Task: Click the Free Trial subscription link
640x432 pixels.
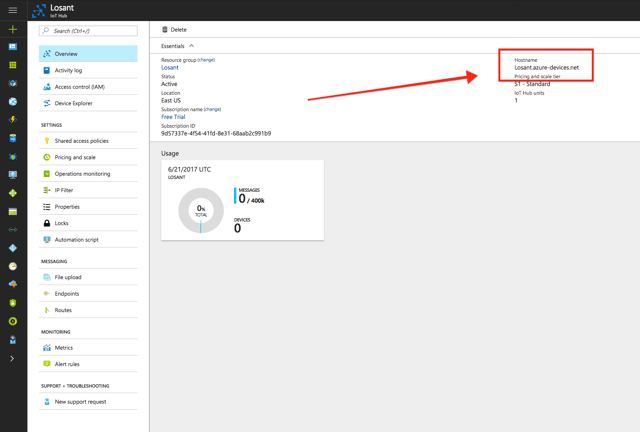Action: [173, 117]
